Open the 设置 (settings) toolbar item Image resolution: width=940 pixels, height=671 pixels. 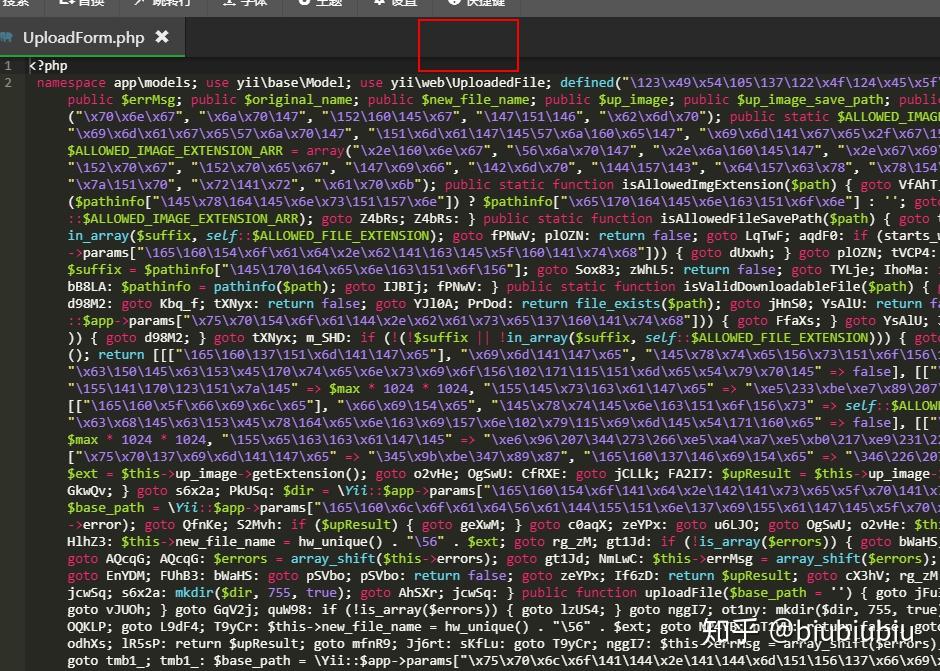point(396,3)
